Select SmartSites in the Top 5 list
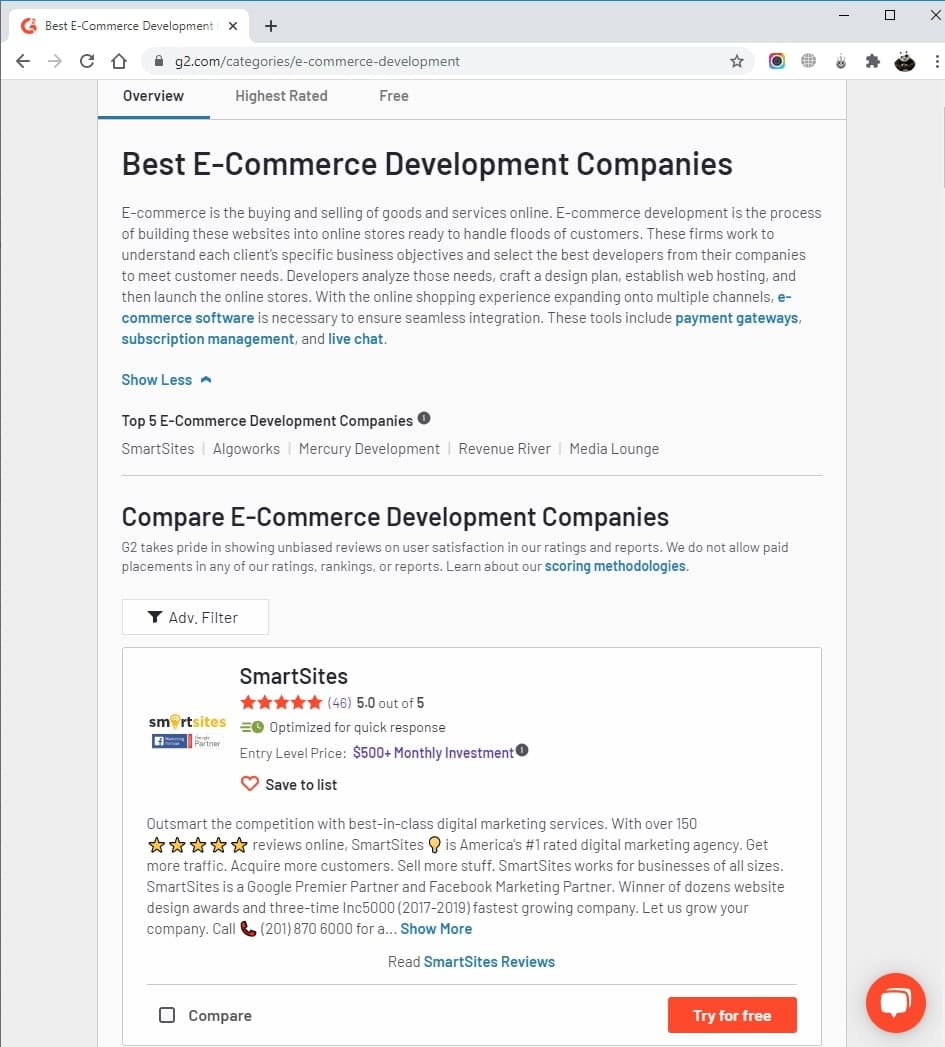 point(158,449)
